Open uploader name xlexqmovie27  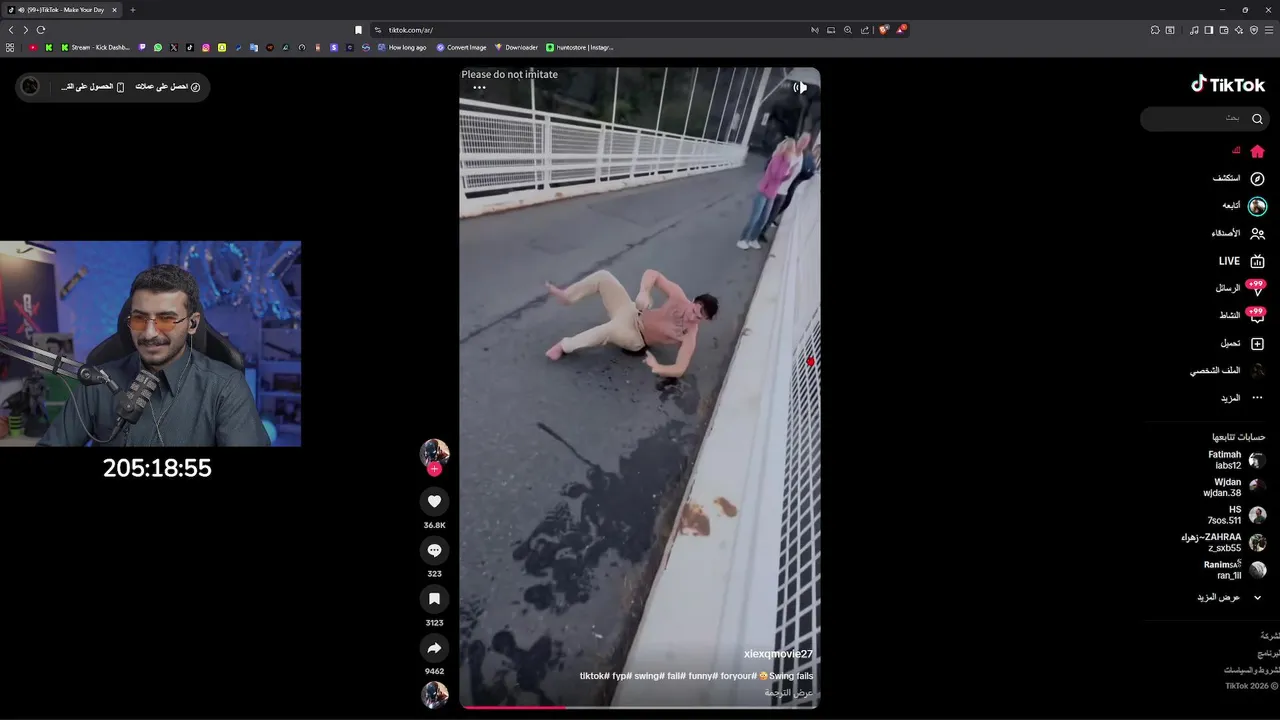tap(778, 654)
